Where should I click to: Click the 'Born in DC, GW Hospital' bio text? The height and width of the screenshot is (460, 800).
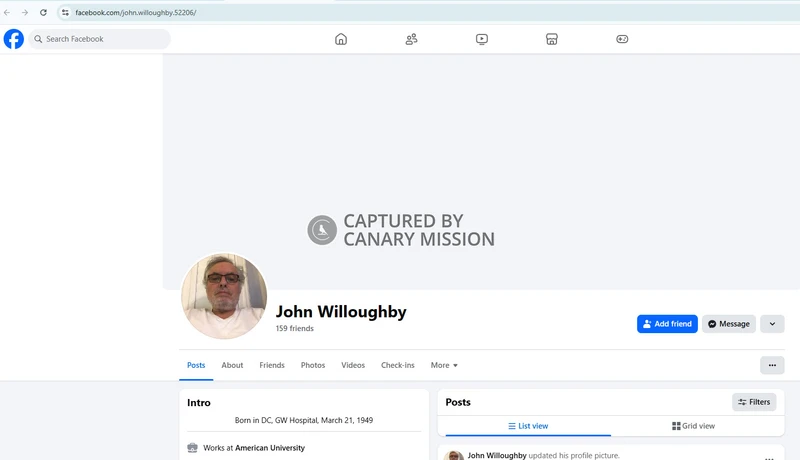tap(304, 420)
